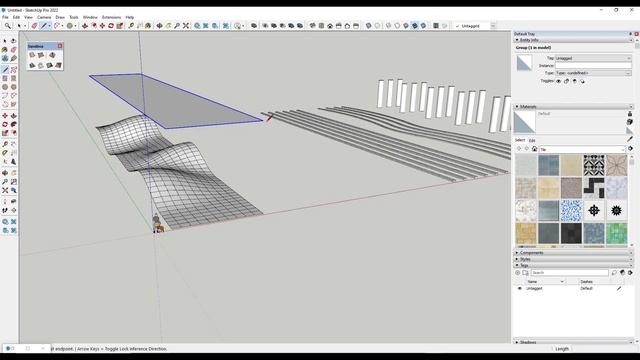
Task: Click the Sample Paint eyedropper in Materials panel
Action: click(x=630, y=140)
